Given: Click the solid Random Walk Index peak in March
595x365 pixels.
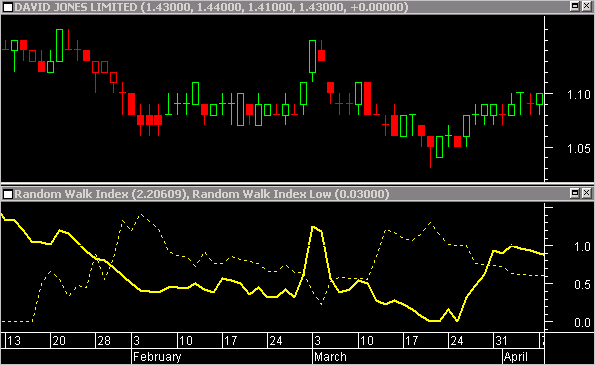Looking at the screenshot, I should (313, 227).
